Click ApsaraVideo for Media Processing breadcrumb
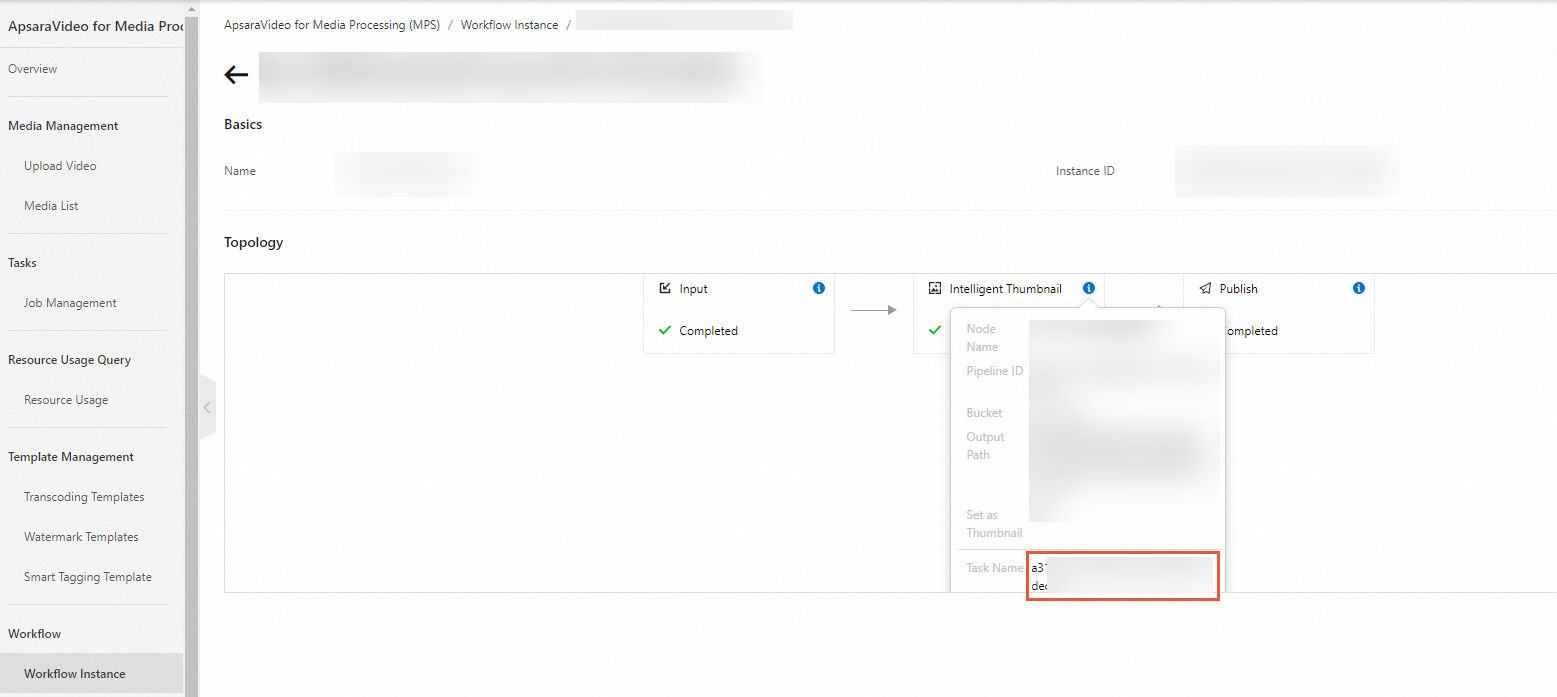The image size is (1557, 697). coord(332,25)
